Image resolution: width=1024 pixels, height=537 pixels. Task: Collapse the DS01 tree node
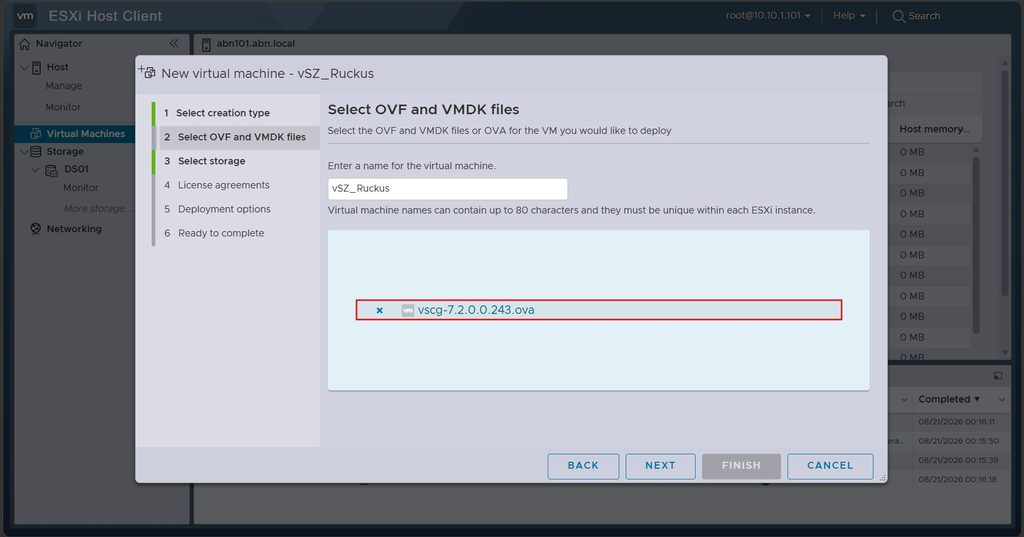coord(36,170)
